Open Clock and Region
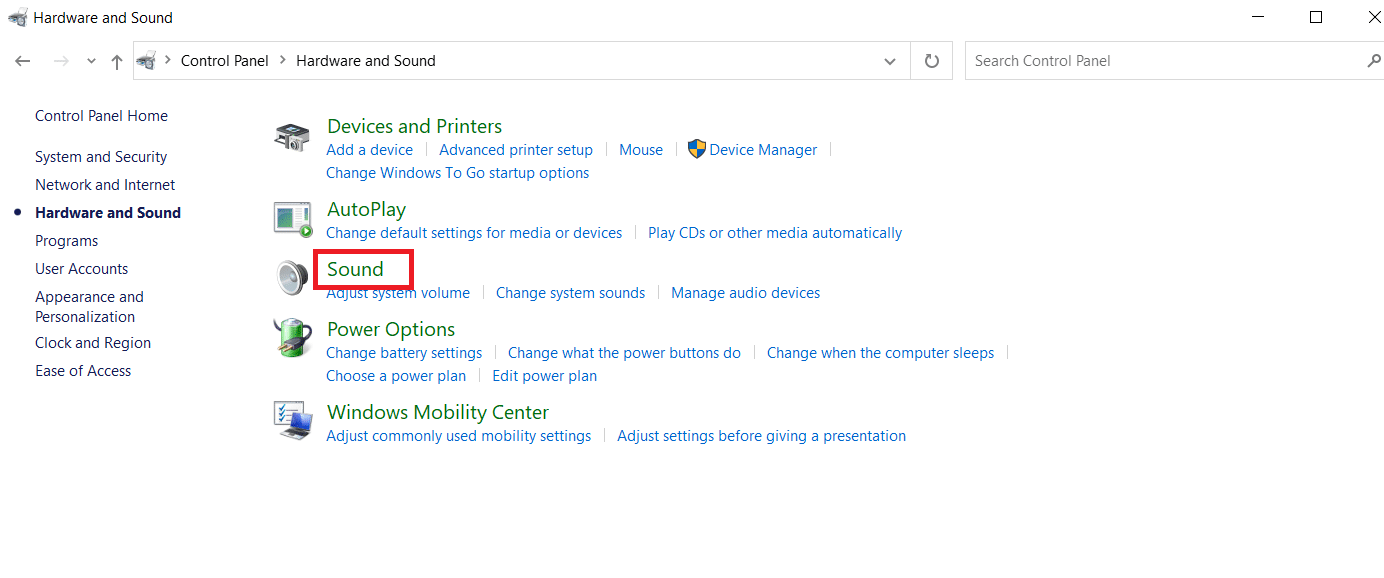 (93, 343)
